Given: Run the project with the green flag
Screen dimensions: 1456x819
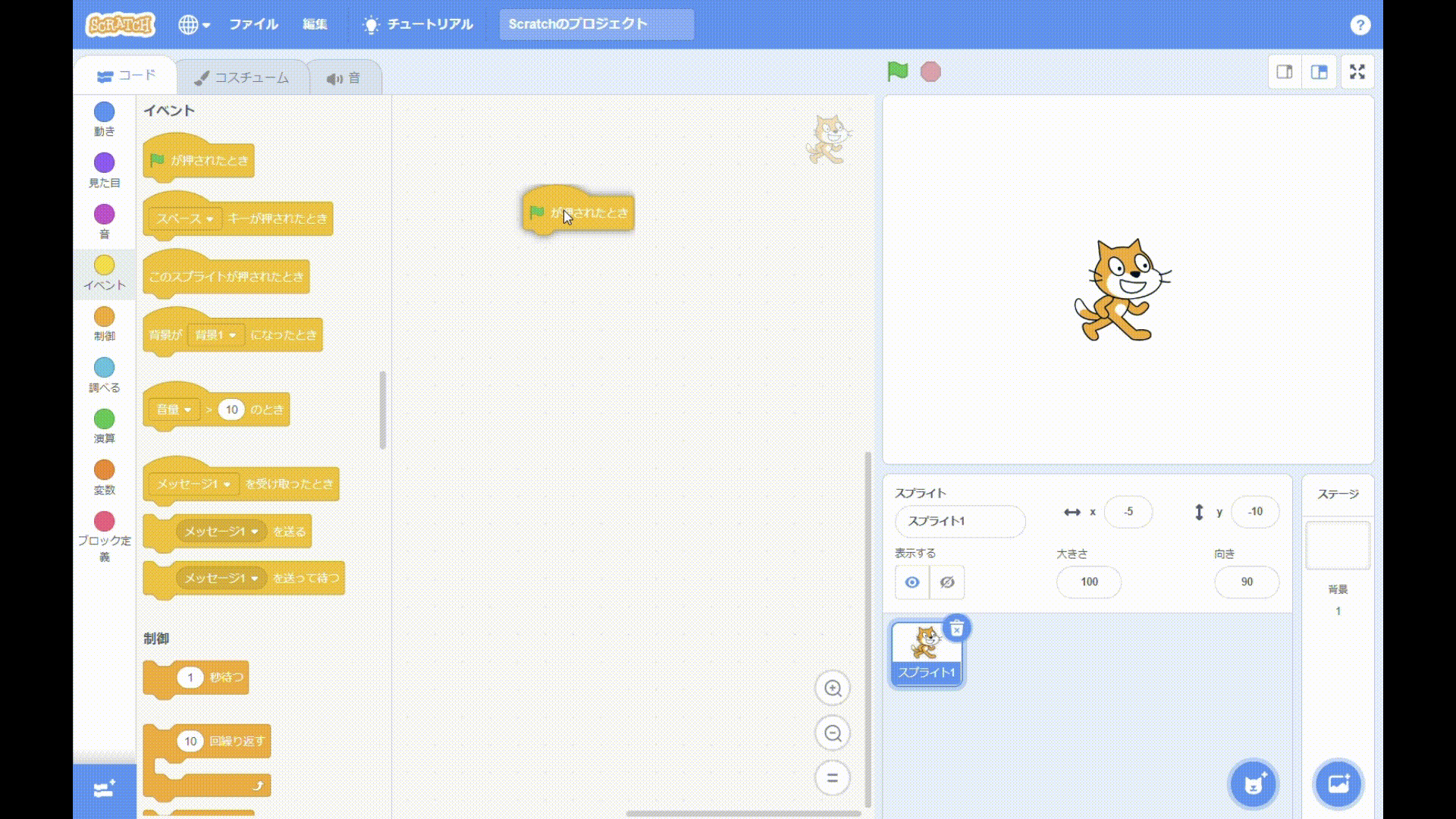Looking at the screenshot, I should pos(898,71).
